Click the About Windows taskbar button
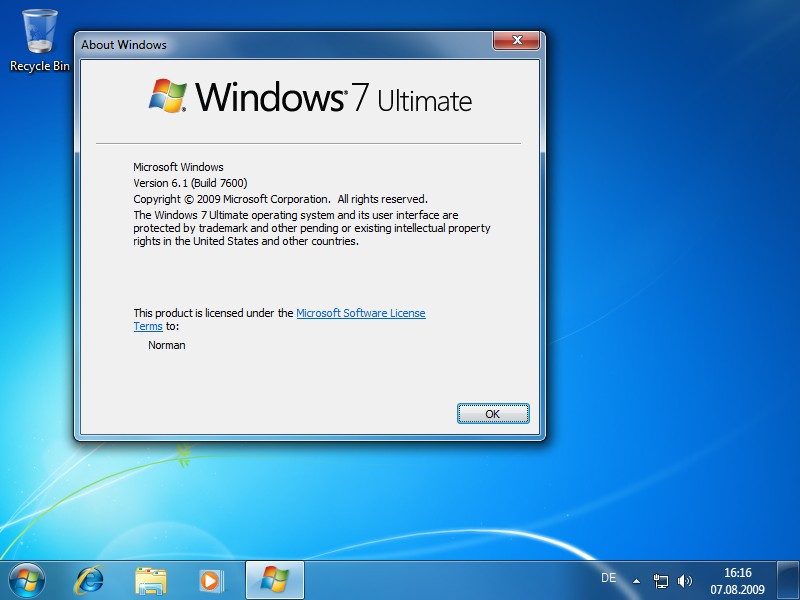800x600 pixels. [x=274, y=580]
